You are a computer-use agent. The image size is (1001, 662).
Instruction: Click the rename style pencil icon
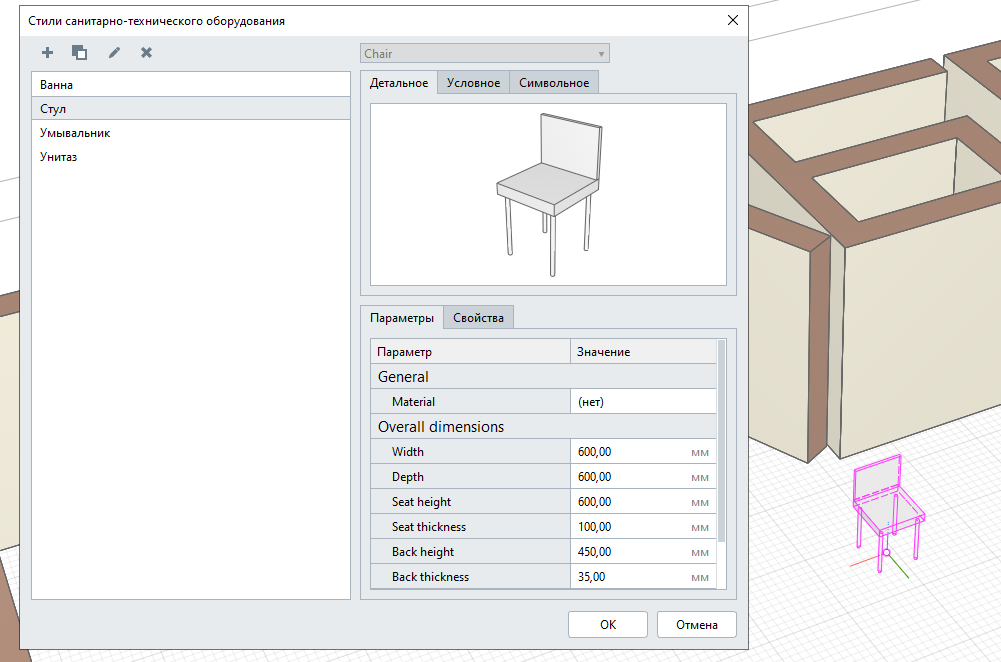click(114, 52)
